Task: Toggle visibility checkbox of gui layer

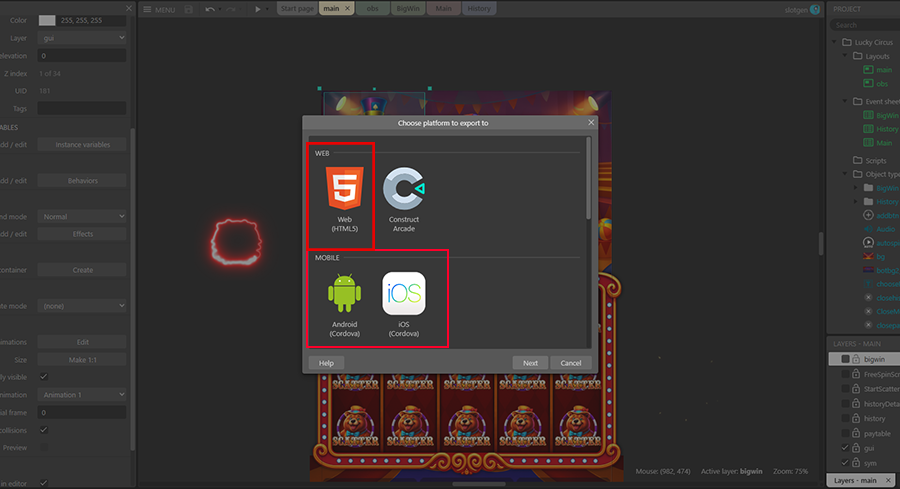Action: (x=845, y=449)
